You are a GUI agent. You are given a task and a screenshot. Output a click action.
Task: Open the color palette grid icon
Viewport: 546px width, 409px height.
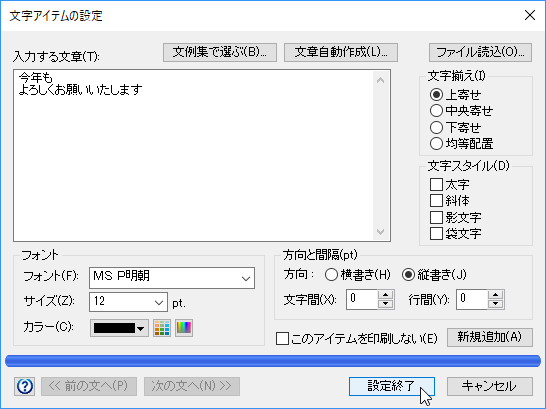tap(162, 328)
